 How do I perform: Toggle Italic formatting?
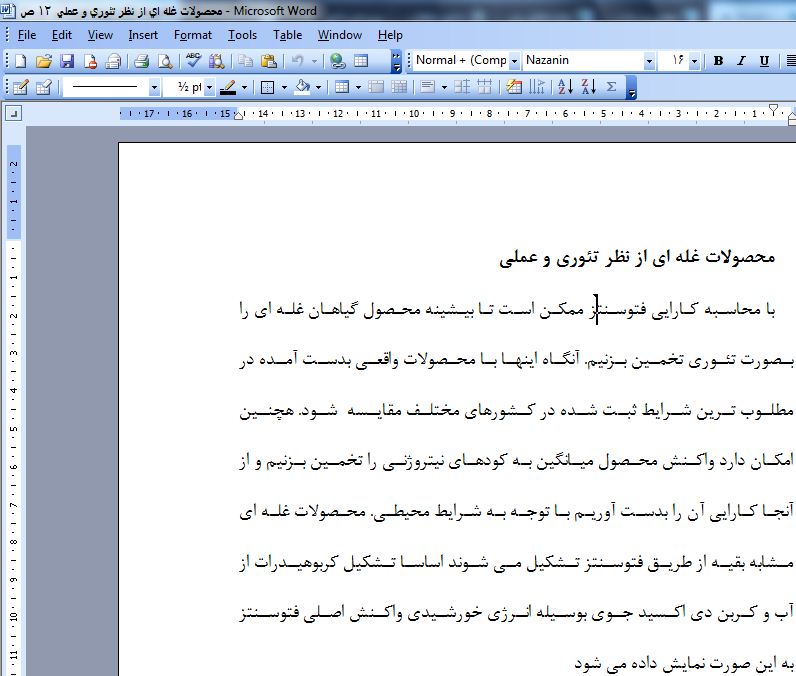click(741, 61)
